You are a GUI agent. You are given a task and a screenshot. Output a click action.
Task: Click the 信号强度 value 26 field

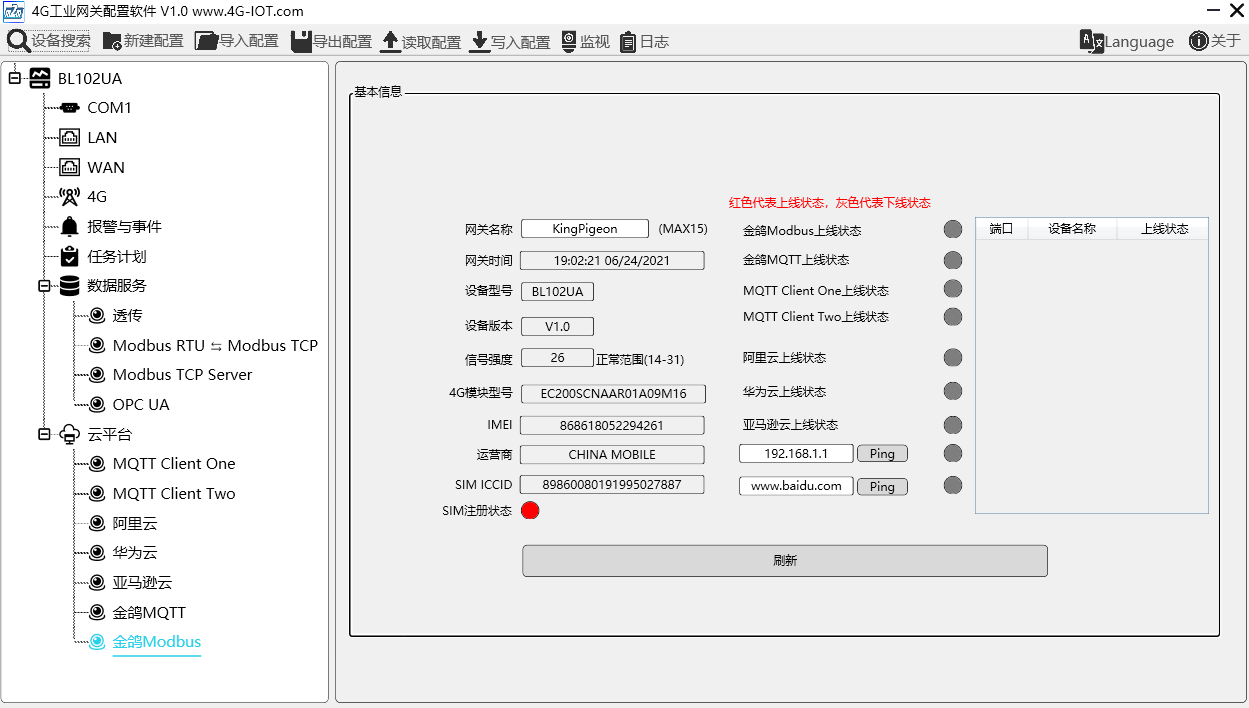coord(557,358)
